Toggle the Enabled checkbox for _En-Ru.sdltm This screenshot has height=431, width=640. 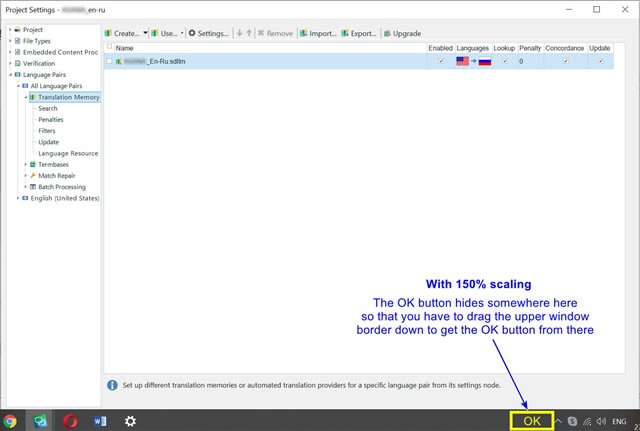pos(441,61)
